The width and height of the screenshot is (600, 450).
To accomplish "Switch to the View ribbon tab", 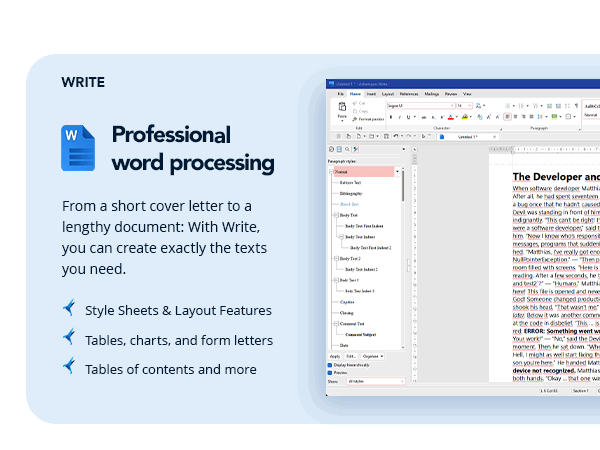I will pos(467,94).
